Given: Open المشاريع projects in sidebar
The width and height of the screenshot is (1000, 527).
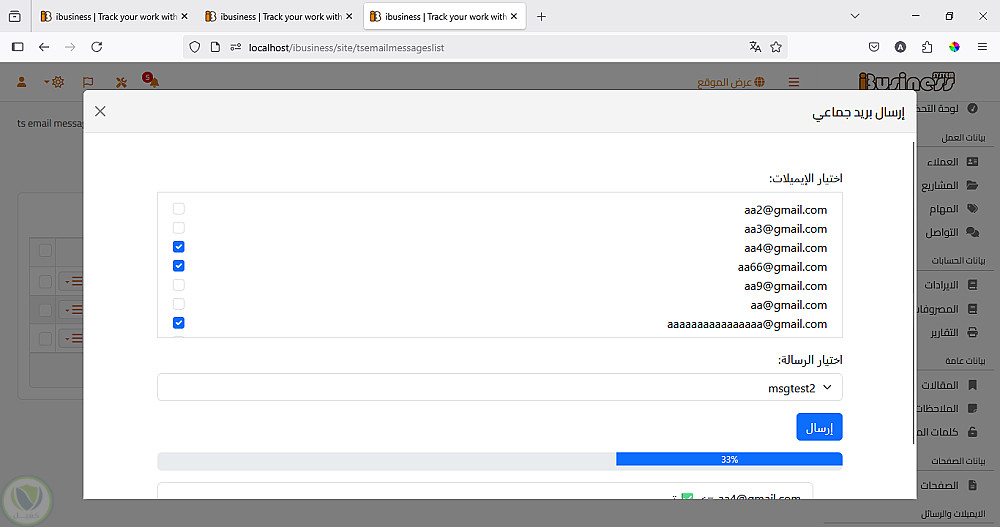Looking at the screenshot, I should (x=950, y=186).
